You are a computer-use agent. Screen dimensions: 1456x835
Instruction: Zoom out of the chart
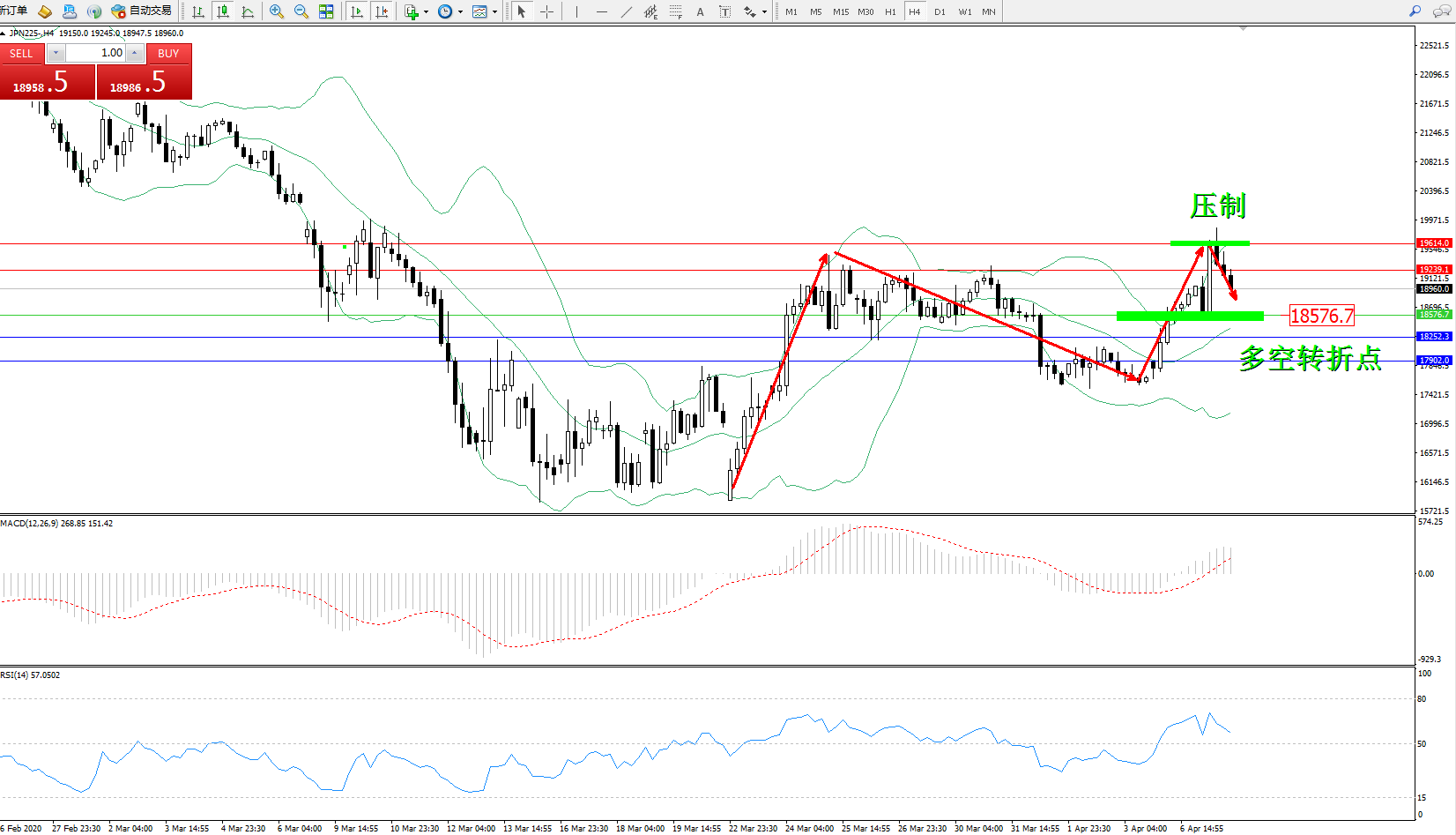(x=301, y=11)
